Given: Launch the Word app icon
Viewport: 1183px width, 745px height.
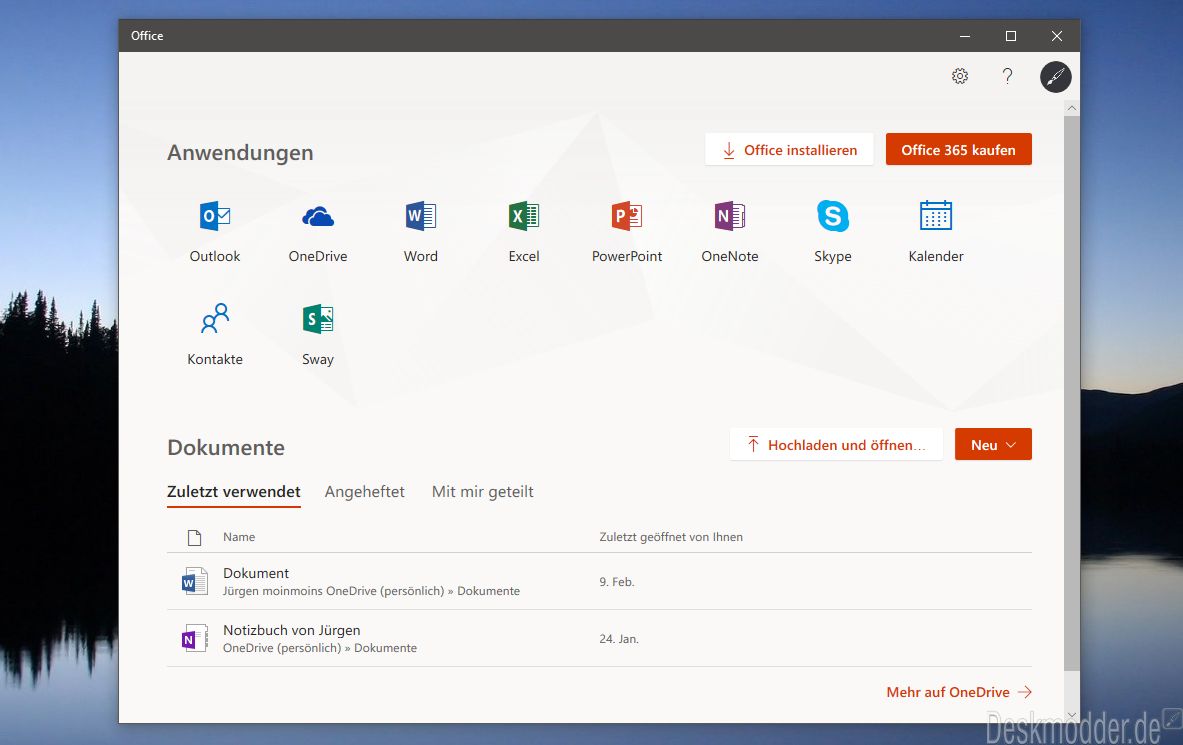Looking at the screenshot, I should [420, 217].
